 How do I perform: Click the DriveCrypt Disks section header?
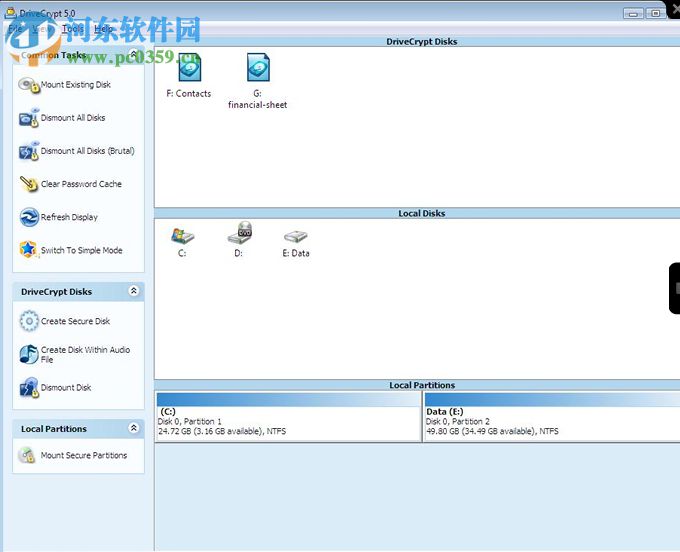[422, 42]
